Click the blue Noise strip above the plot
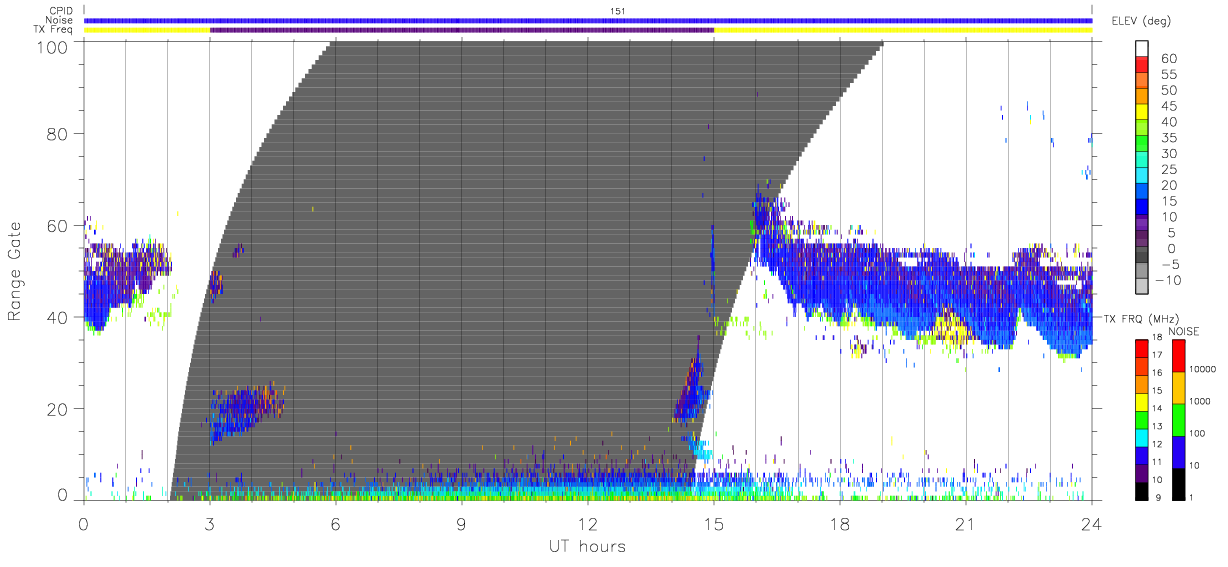This screenshot has width=1228, height=567. [x=587, y=20]
